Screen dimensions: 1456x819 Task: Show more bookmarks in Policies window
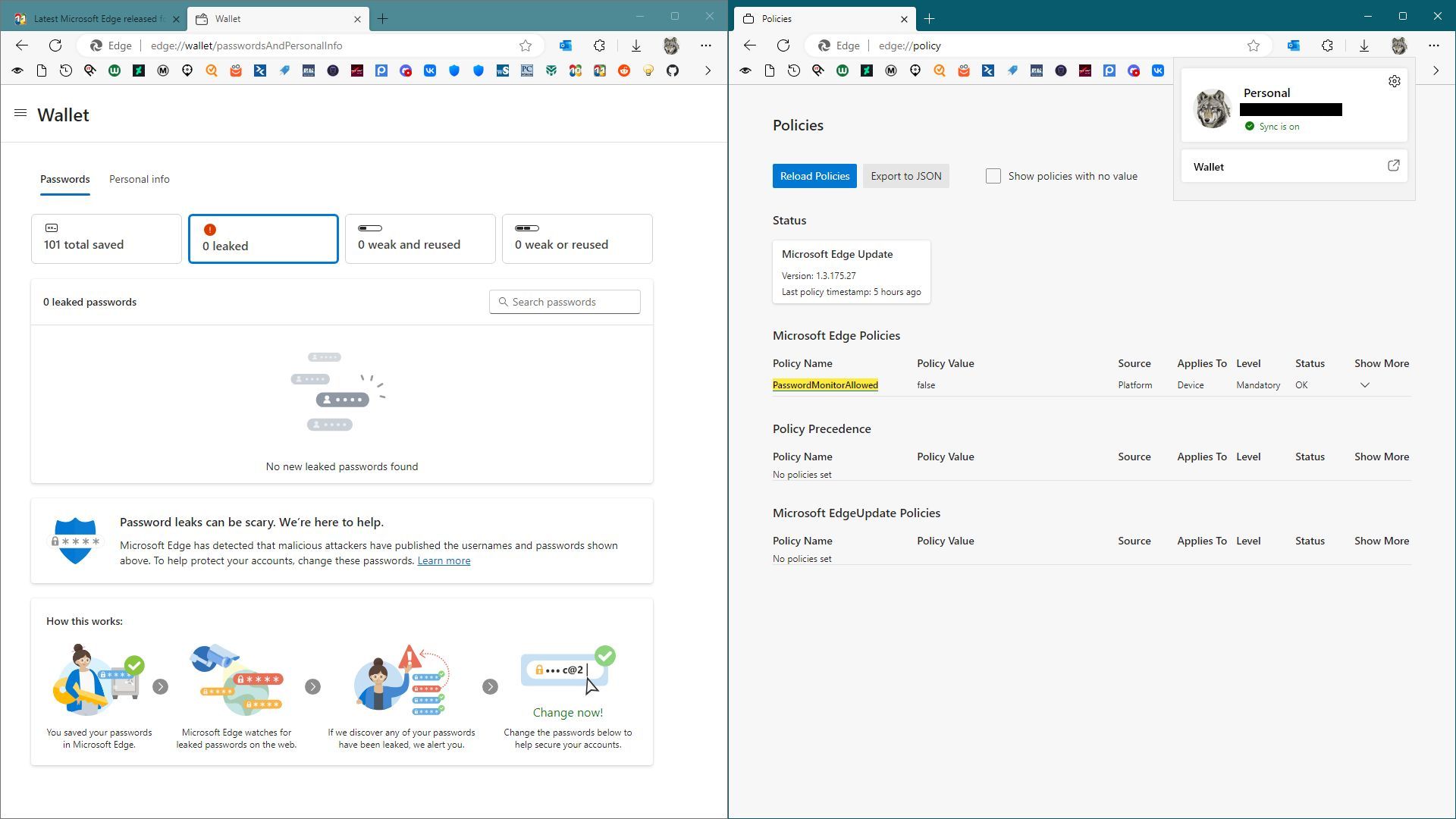coord(1436,71)
